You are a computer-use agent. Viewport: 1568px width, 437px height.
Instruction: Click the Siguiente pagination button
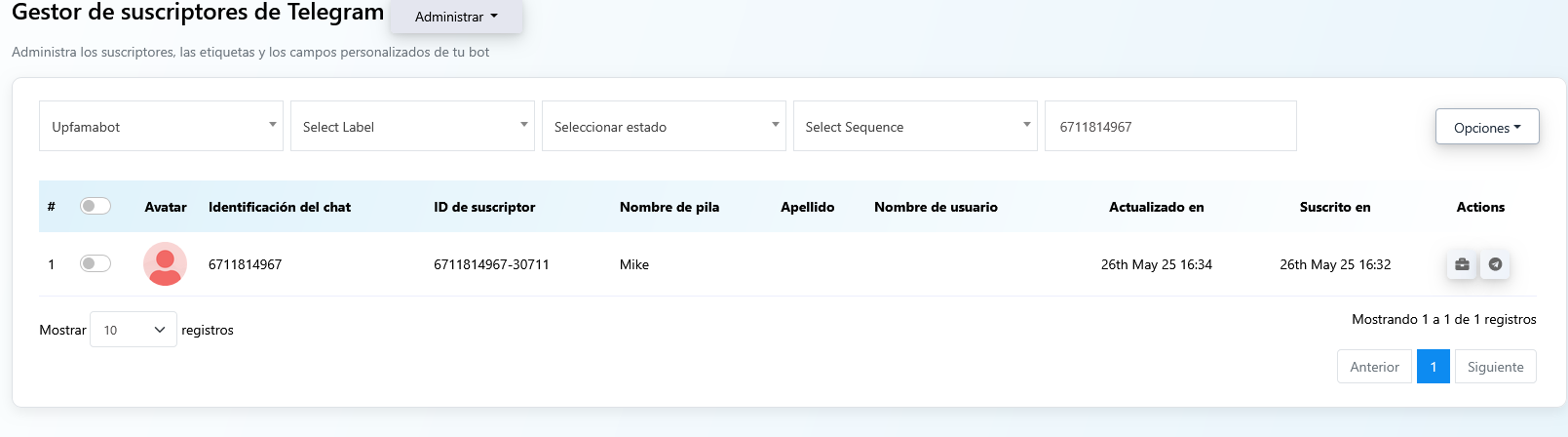[x=1495, y=367]
